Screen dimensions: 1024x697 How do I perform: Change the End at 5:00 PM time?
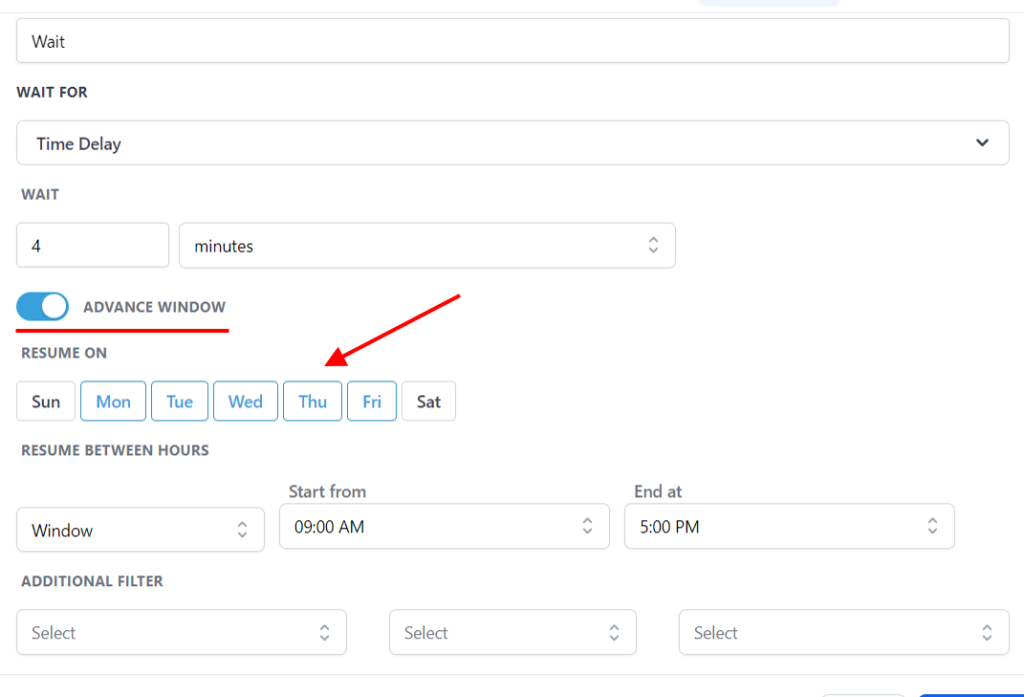[789, 526]
